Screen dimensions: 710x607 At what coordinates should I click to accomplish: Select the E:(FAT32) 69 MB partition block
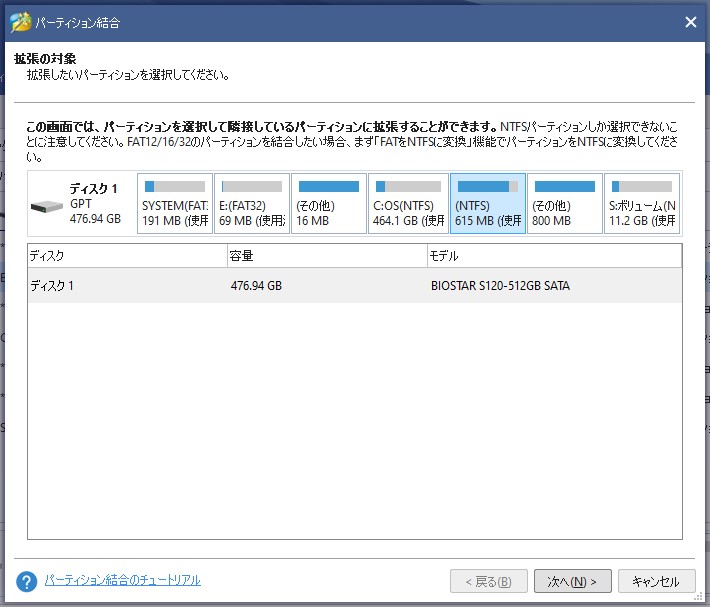coord(252,204)
